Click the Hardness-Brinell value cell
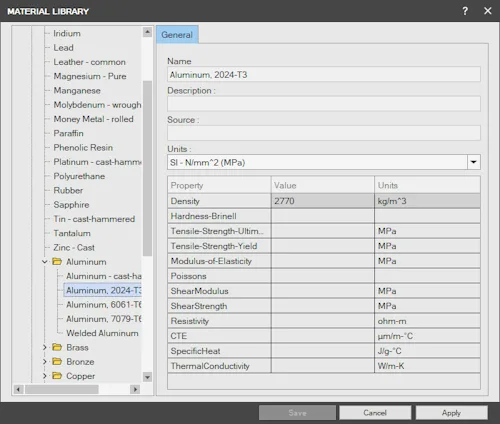Viewport: 500px width, 424px height. coord(323,216)
